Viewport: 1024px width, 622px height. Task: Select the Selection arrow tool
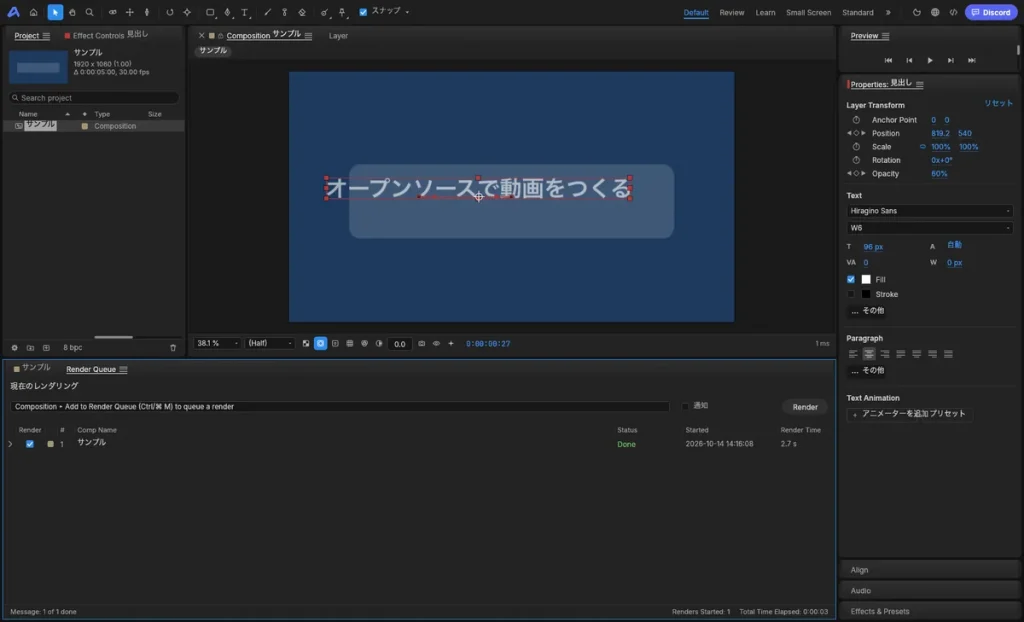click(55, 12)
